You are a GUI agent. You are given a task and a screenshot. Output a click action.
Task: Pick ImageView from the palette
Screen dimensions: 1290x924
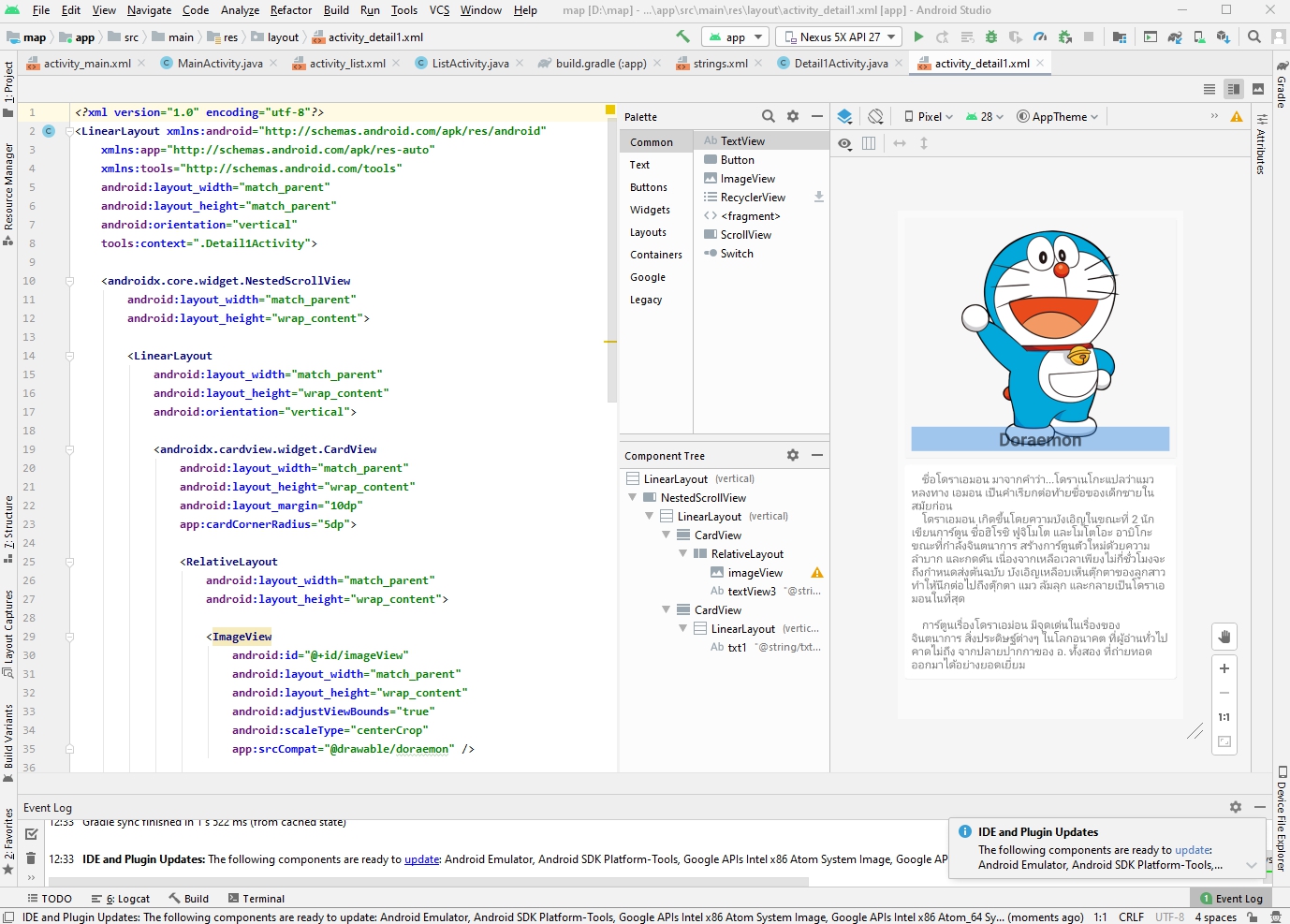click(748, 179)
